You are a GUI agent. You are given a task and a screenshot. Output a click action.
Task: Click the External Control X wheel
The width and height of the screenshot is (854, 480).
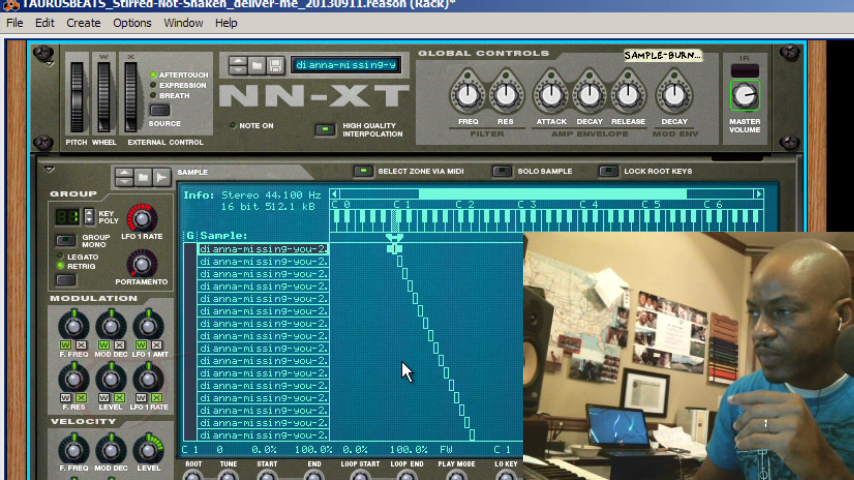pos(131,96)
